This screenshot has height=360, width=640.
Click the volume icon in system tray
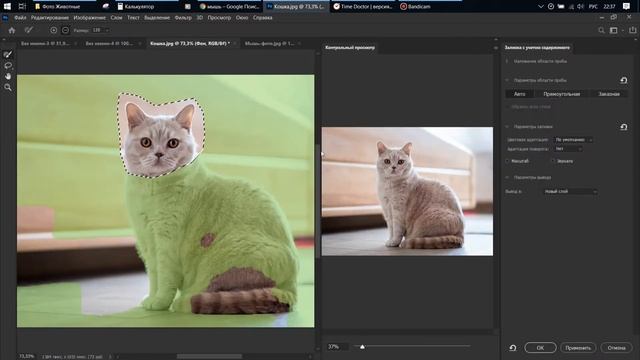580,7
